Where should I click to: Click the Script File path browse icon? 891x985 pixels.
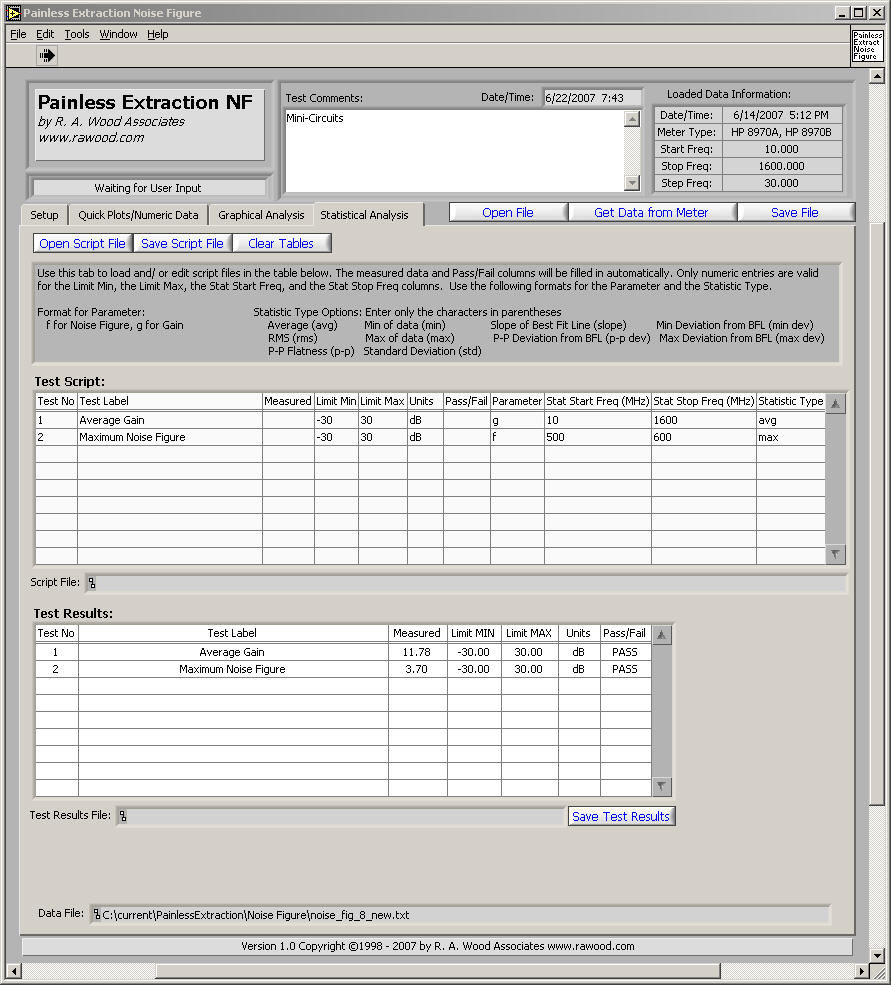(92, 583)
